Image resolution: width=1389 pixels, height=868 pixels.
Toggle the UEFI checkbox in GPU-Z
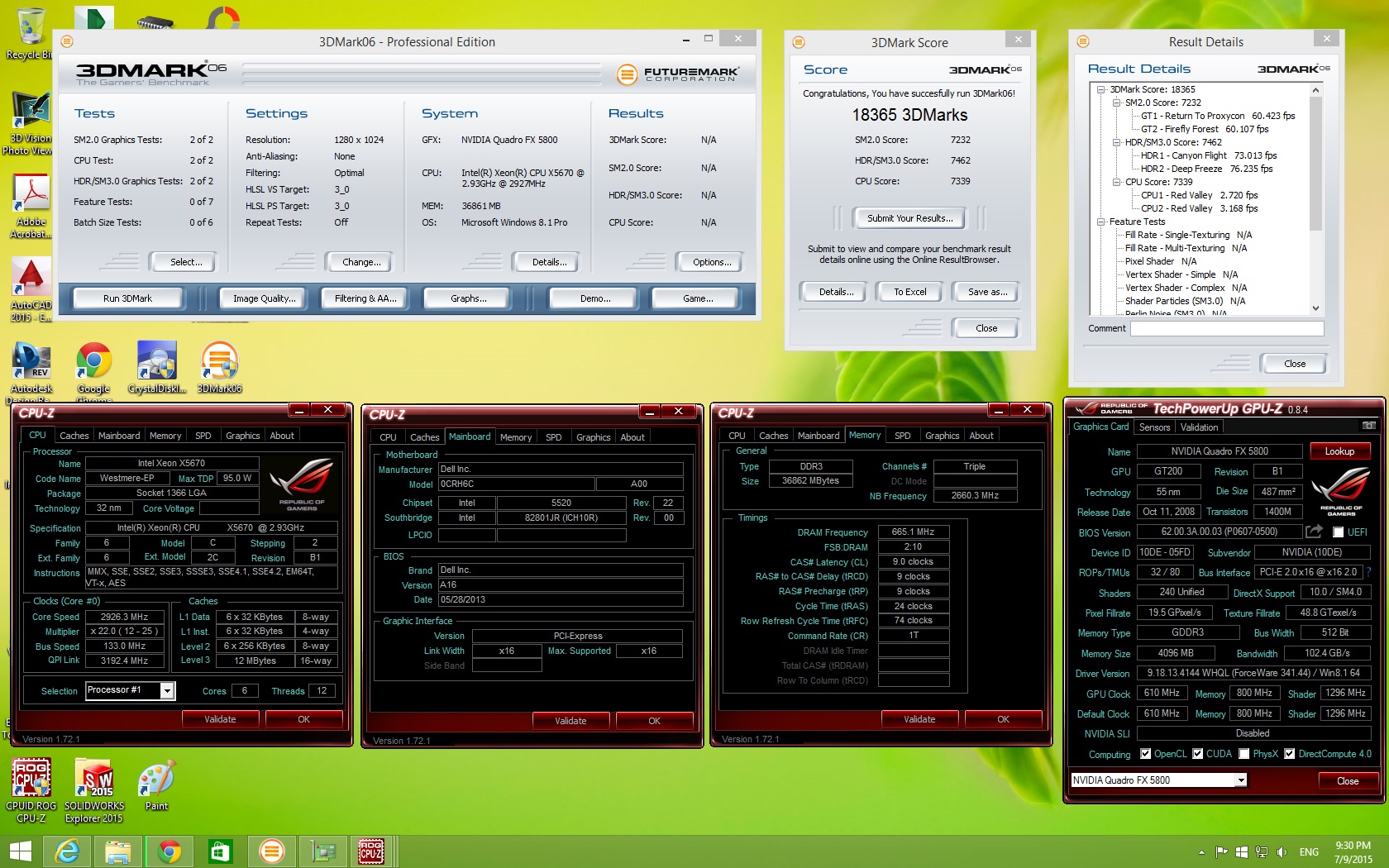coord(1338,532)
